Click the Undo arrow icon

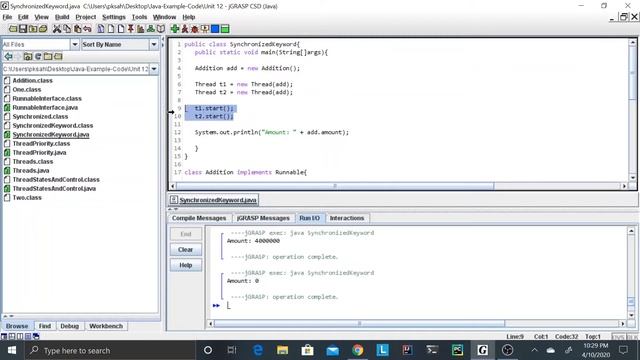tap(87, 29)
